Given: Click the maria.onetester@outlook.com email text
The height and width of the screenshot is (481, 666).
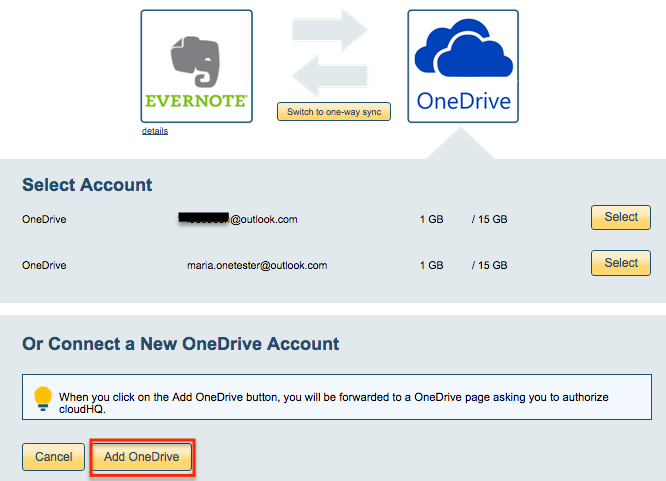Looking at the screenshot, I should 257,265.
